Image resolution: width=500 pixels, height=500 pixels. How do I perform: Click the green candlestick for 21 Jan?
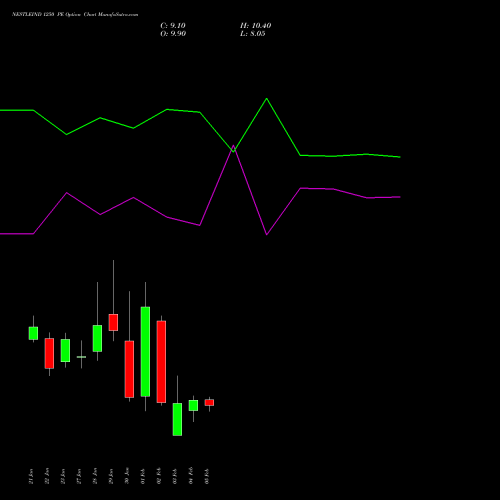pos(33,333)
